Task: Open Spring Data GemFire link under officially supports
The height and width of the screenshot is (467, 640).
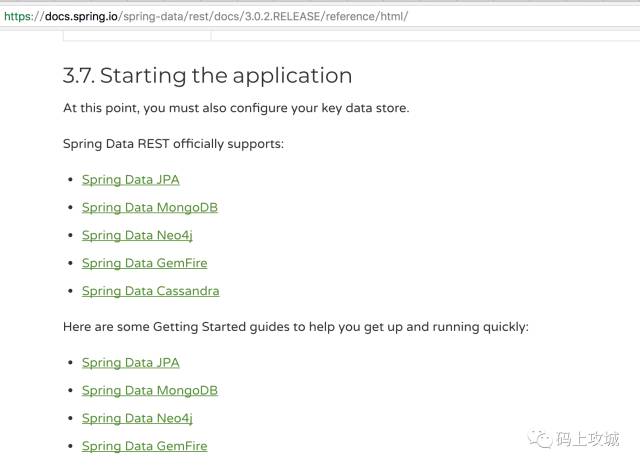Action: click(x=144, y=263)
